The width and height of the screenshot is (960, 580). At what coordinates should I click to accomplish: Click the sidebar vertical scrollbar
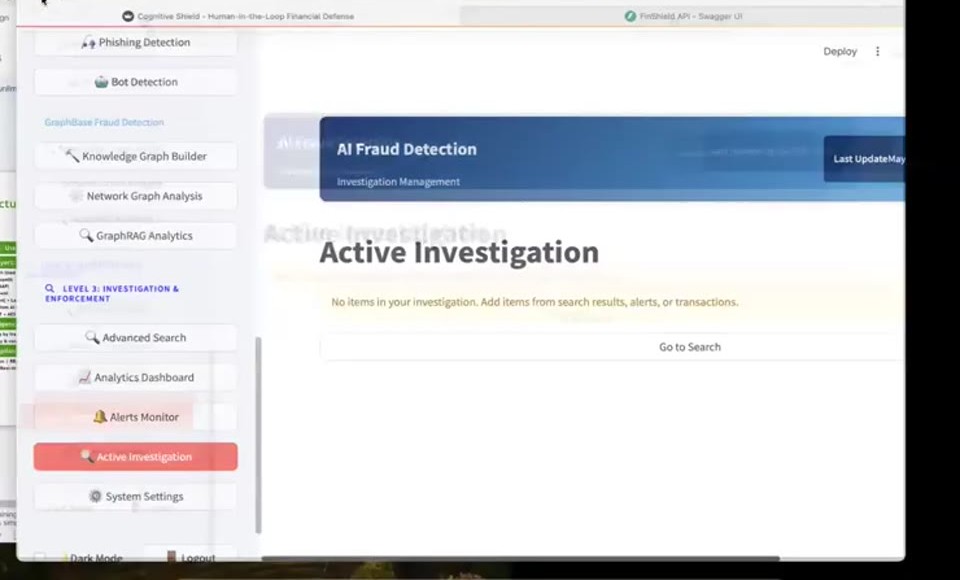tap(258, 435)
